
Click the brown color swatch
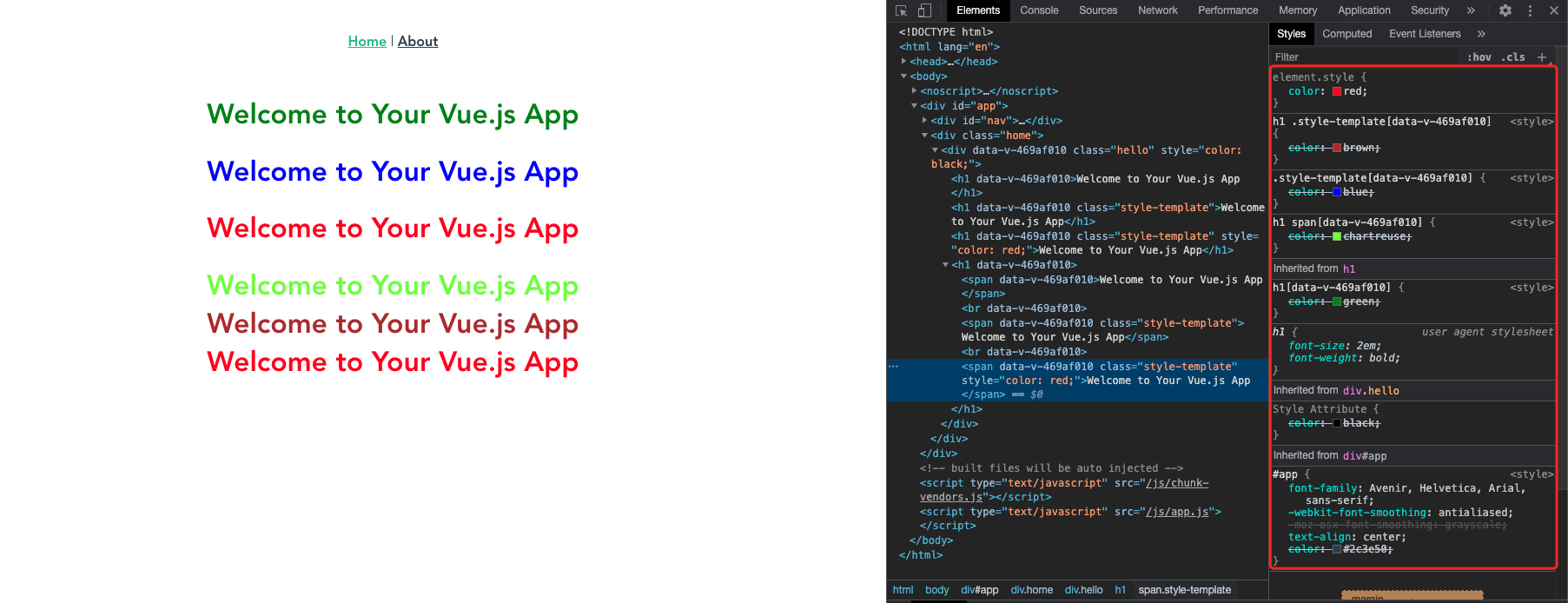1337,148
